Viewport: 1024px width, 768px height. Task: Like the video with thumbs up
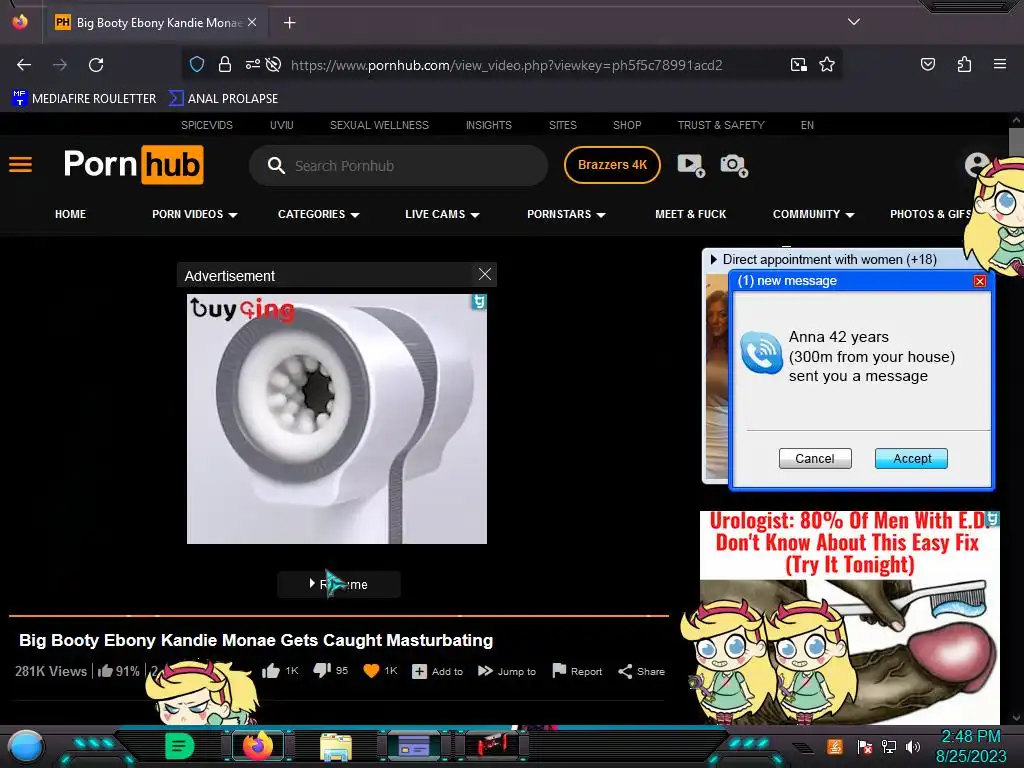271,671
